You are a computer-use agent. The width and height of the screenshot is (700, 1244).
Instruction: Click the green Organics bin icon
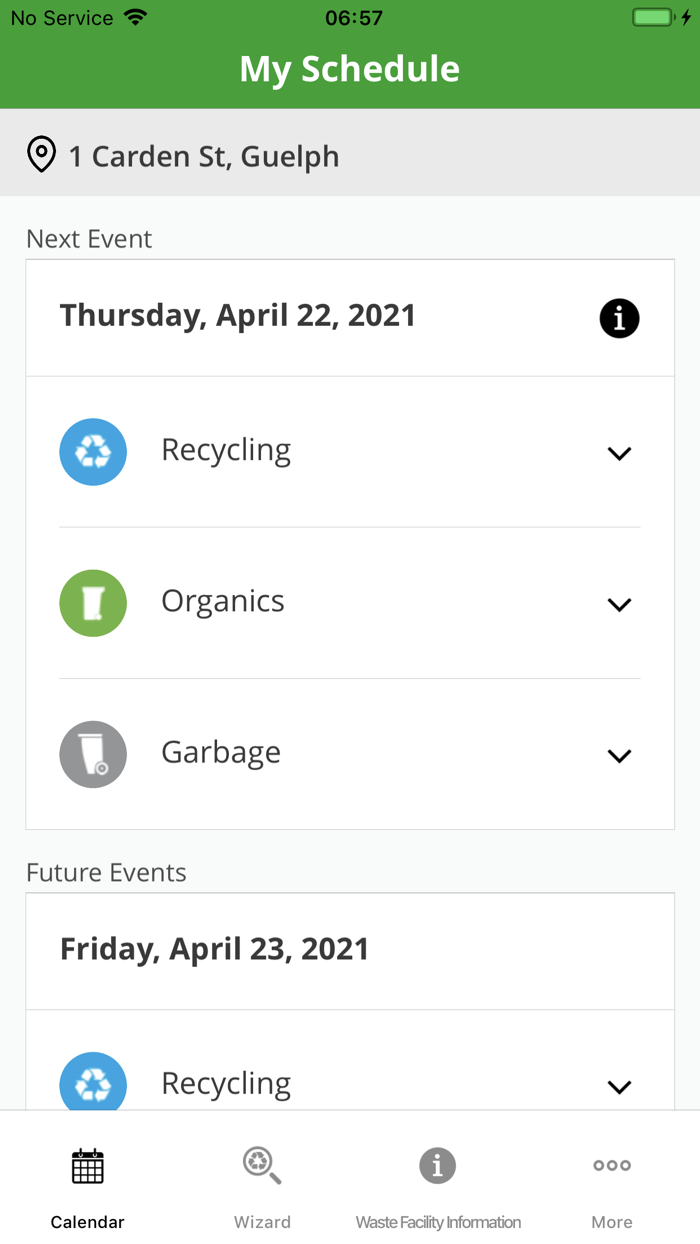(93, 603)
